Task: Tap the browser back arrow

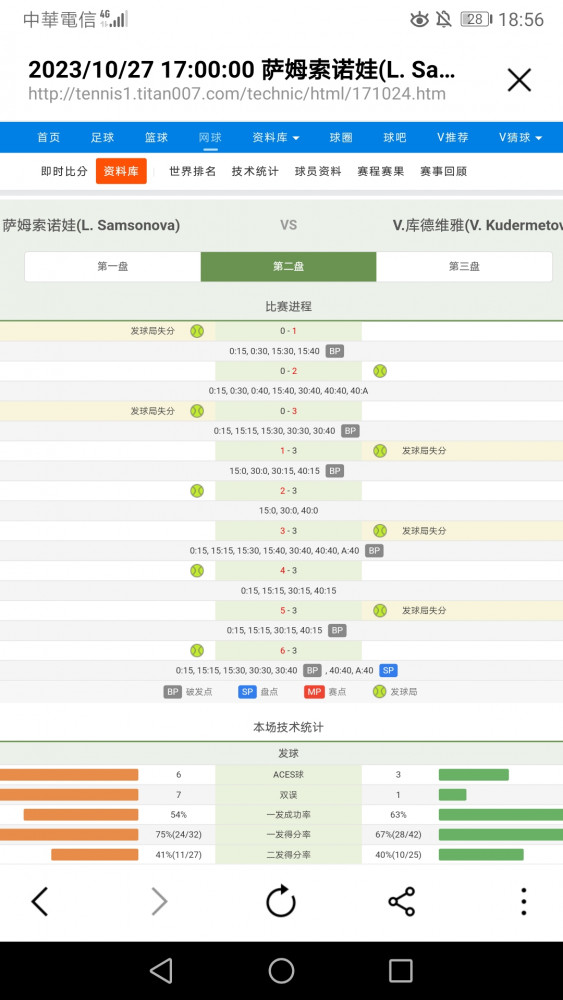Action: pos(40,902)
